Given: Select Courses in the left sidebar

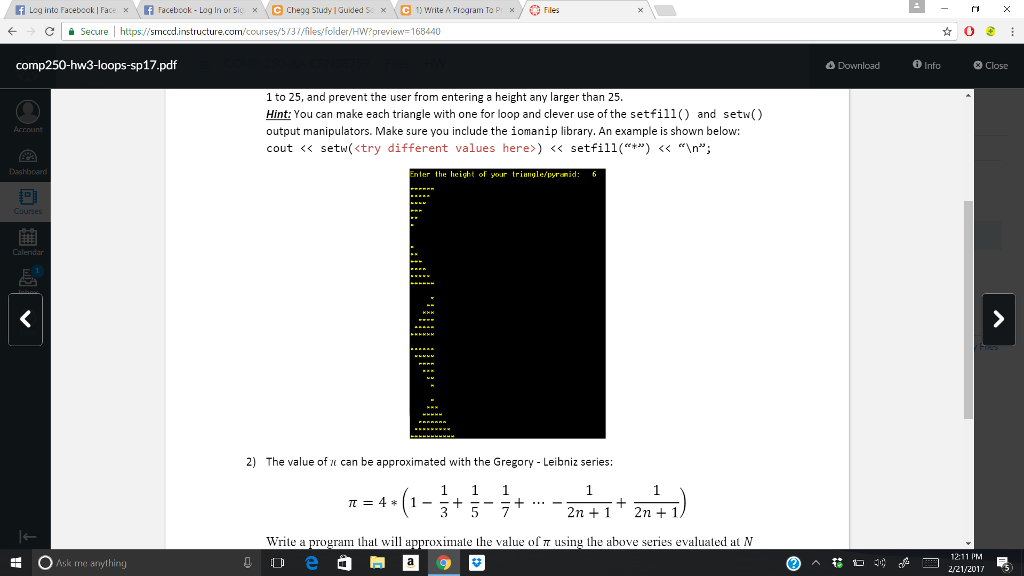Looking at the screenshot, I should (27, 199).
